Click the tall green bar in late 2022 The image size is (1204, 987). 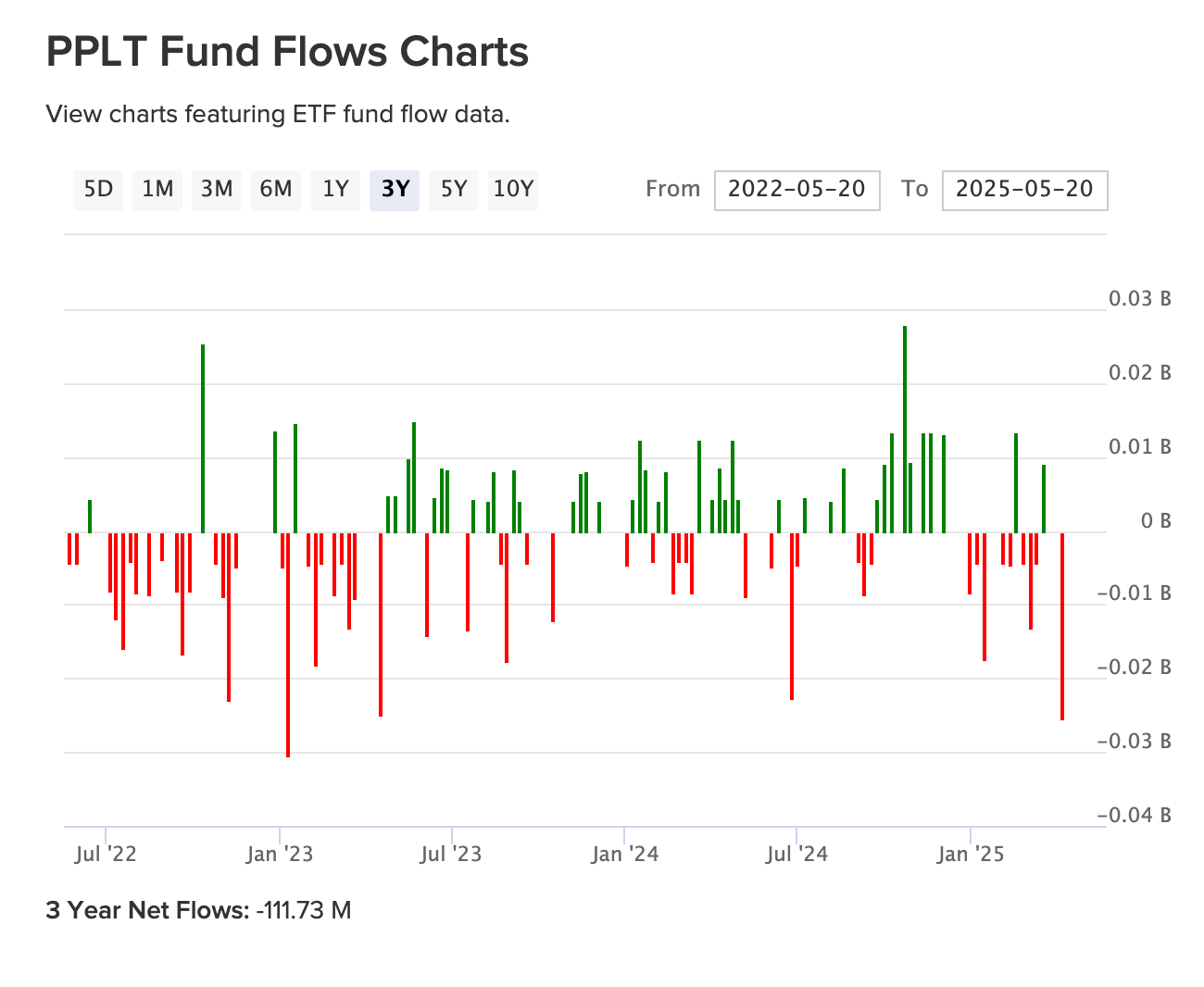pyautogui.click(x=203, y=439)
